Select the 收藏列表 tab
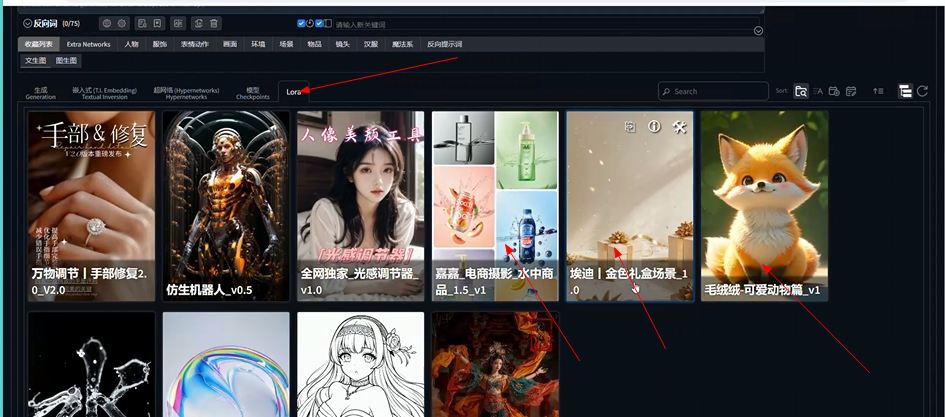 click(x=39, y=44)
